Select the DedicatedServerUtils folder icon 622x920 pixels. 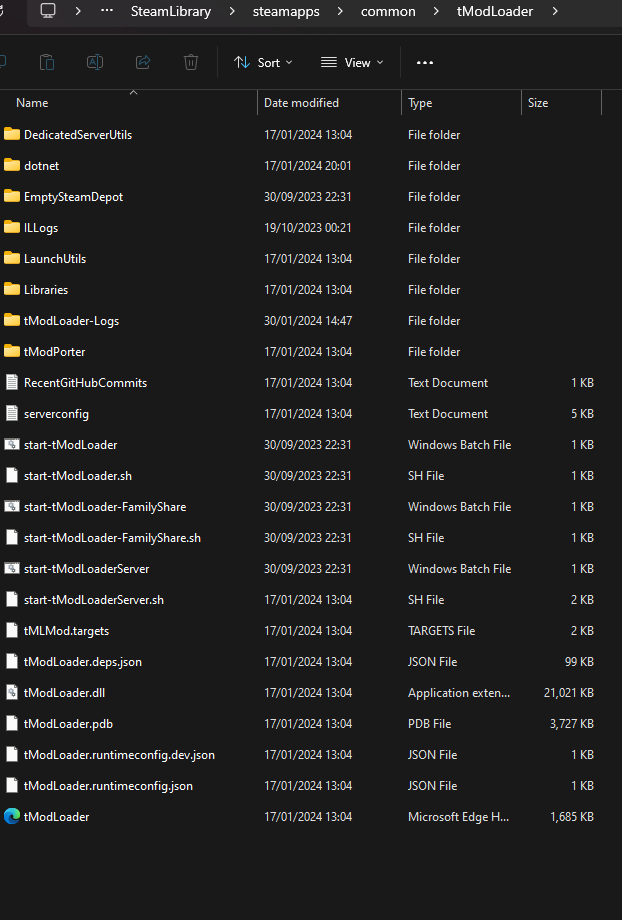[12, 134]
